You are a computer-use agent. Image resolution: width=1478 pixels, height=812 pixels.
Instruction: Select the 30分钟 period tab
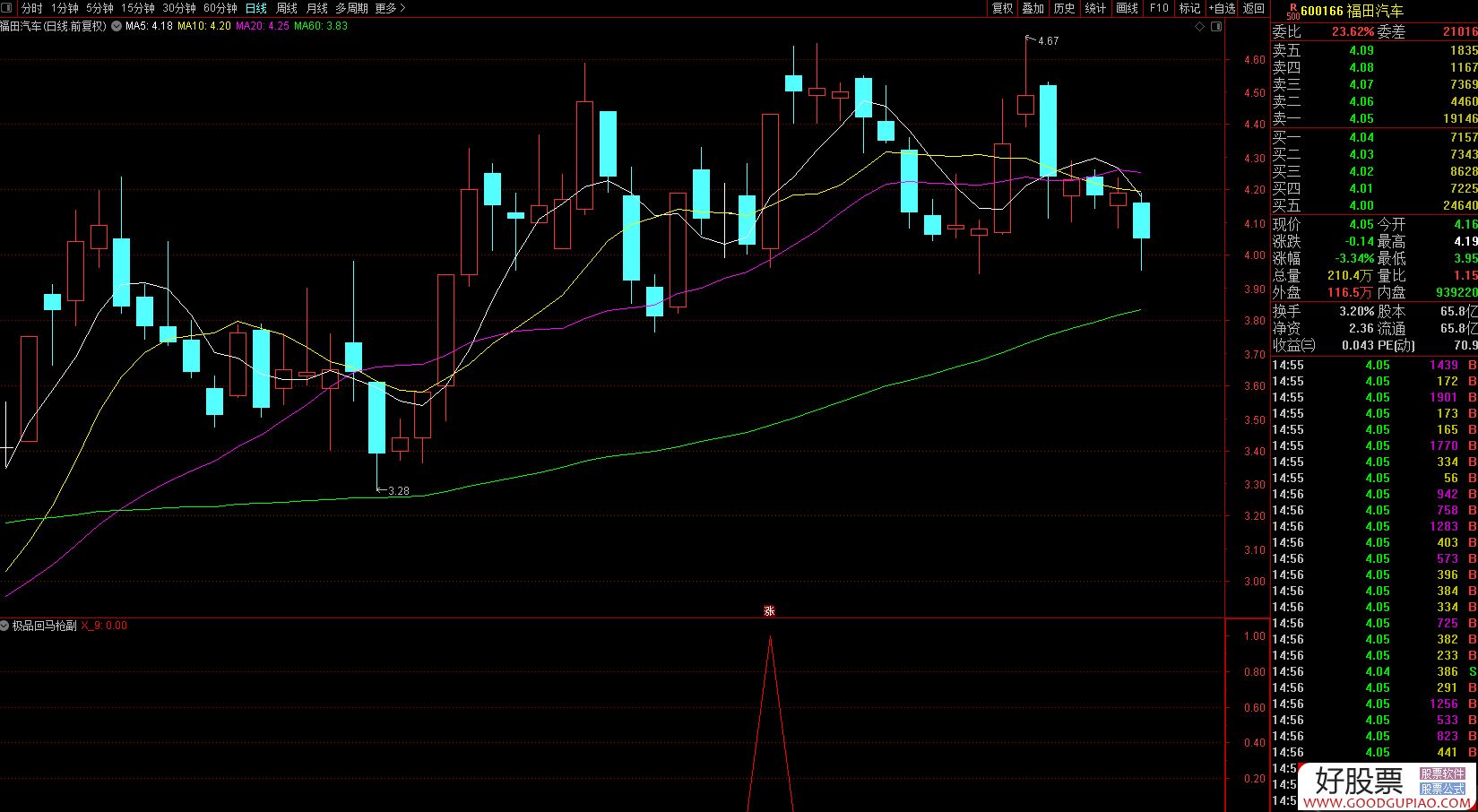click(x=179, y=8)
